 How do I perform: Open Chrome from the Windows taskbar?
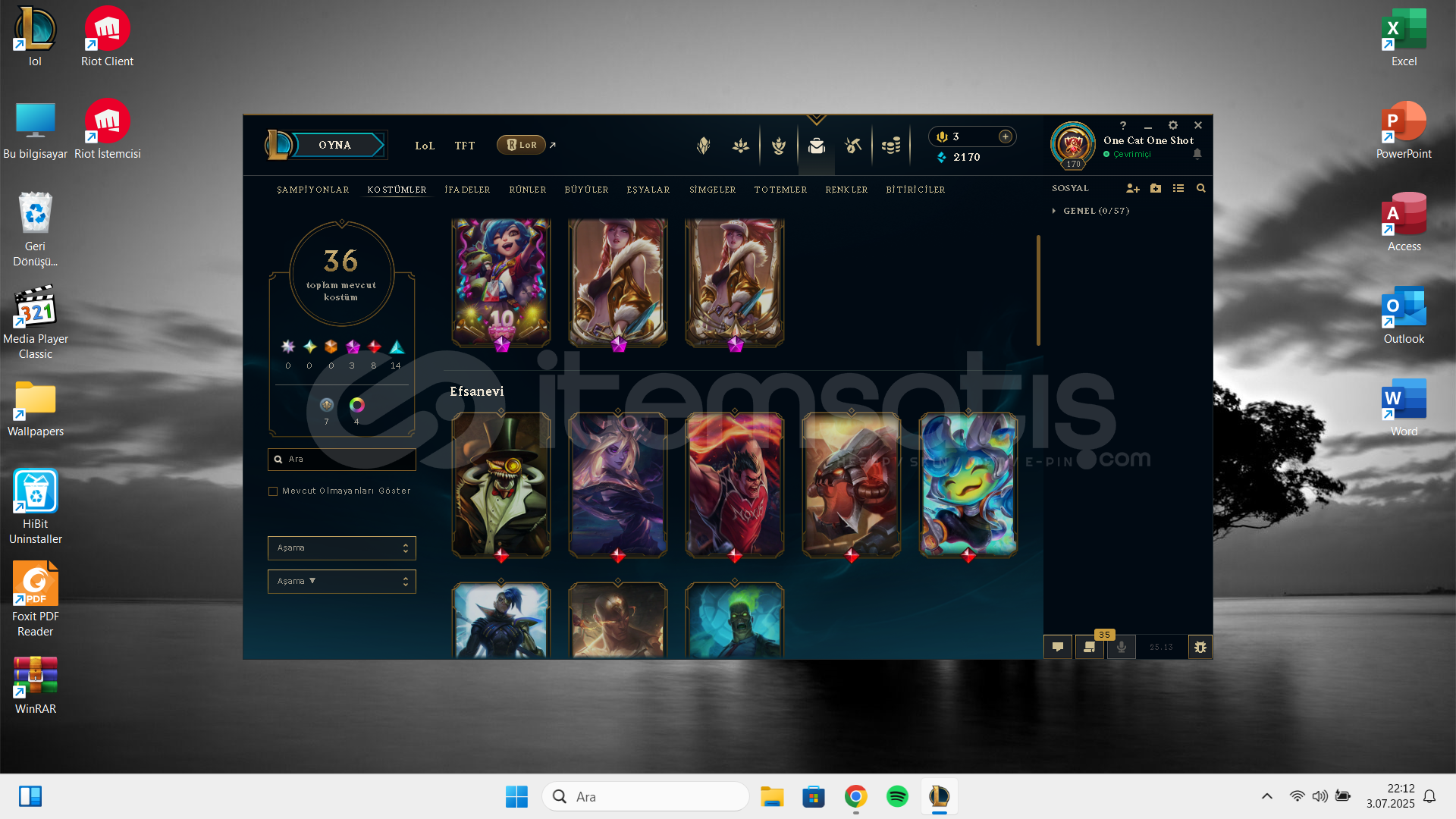pos(855,796)
